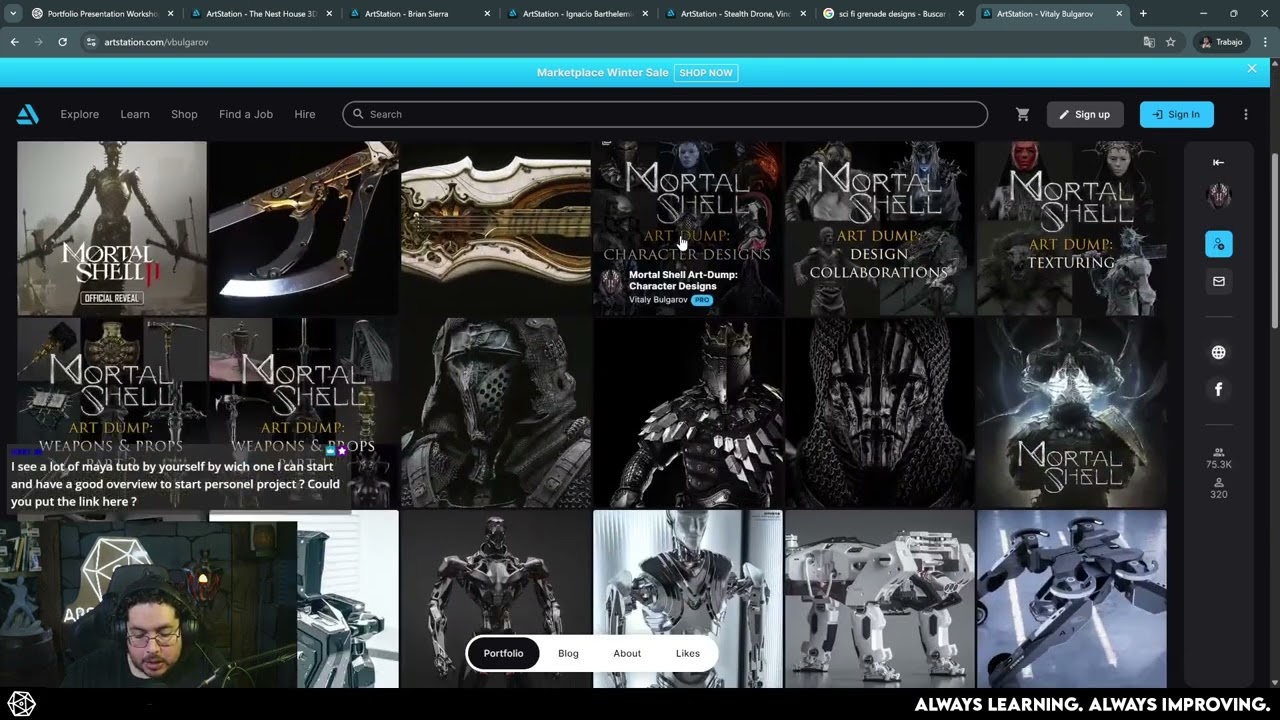Click the artist avatar in sidebar
This screenshot has width=1280, height=720.
click(x=1218, y=196)
